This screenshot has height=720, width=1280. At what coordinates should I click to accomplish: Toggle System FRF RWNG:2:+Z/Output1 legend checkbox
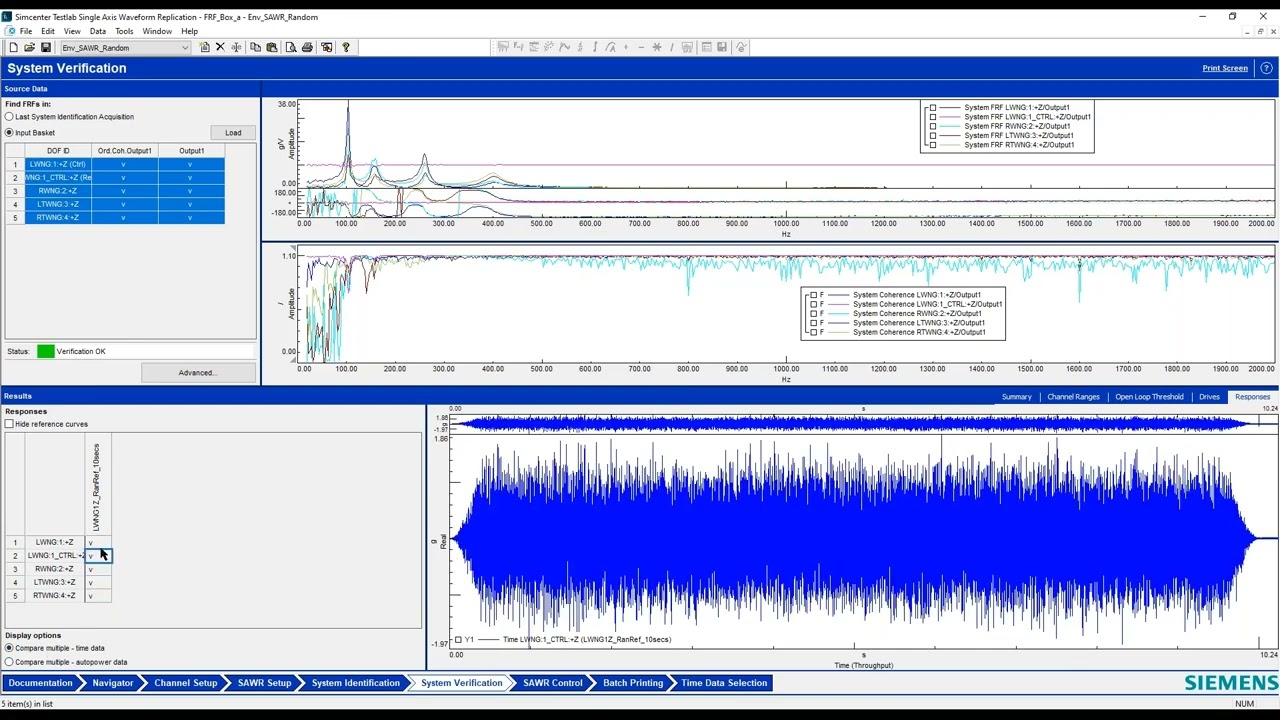click(x=933, y=126)
